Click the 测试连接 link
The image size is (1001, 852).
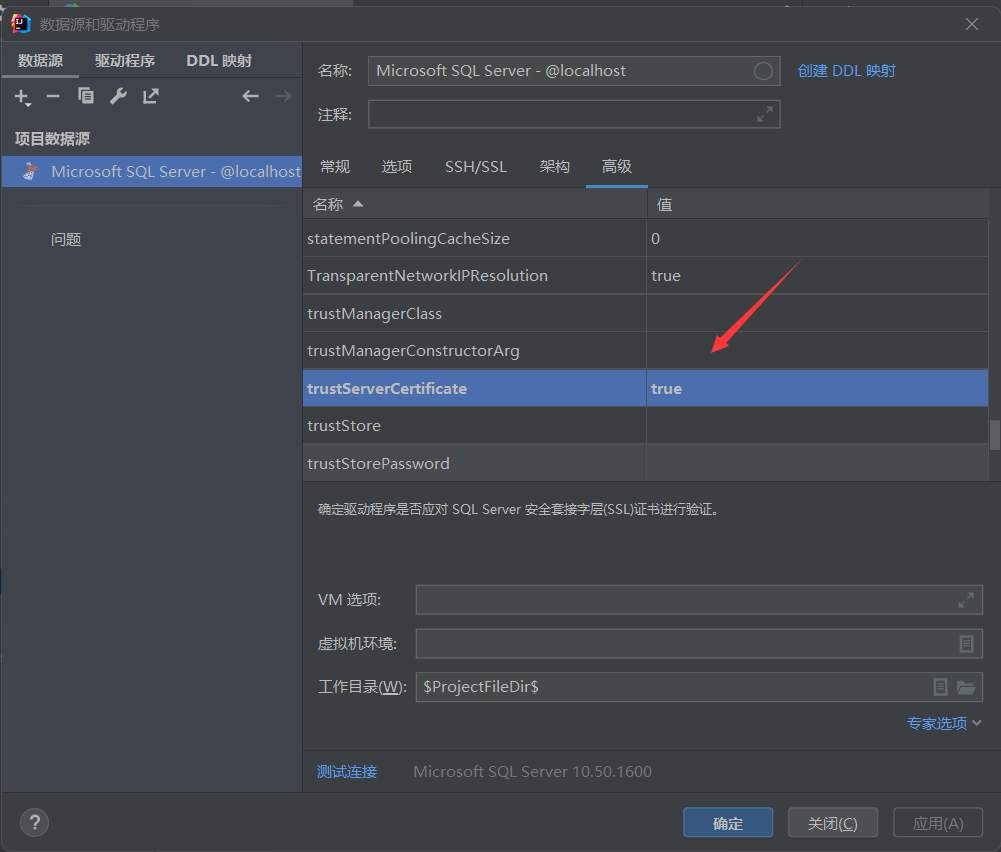click(347, 772)
